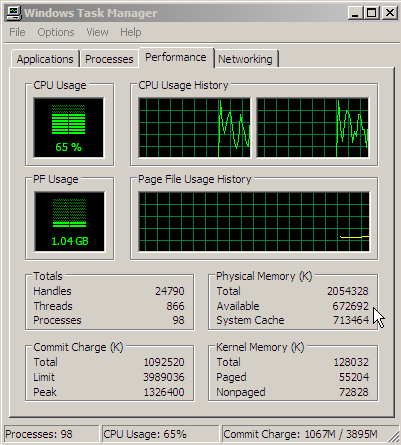Click Kernel Memory Nonpaged 72828
This screenshot has height=445, width=401.
point(354,392)
